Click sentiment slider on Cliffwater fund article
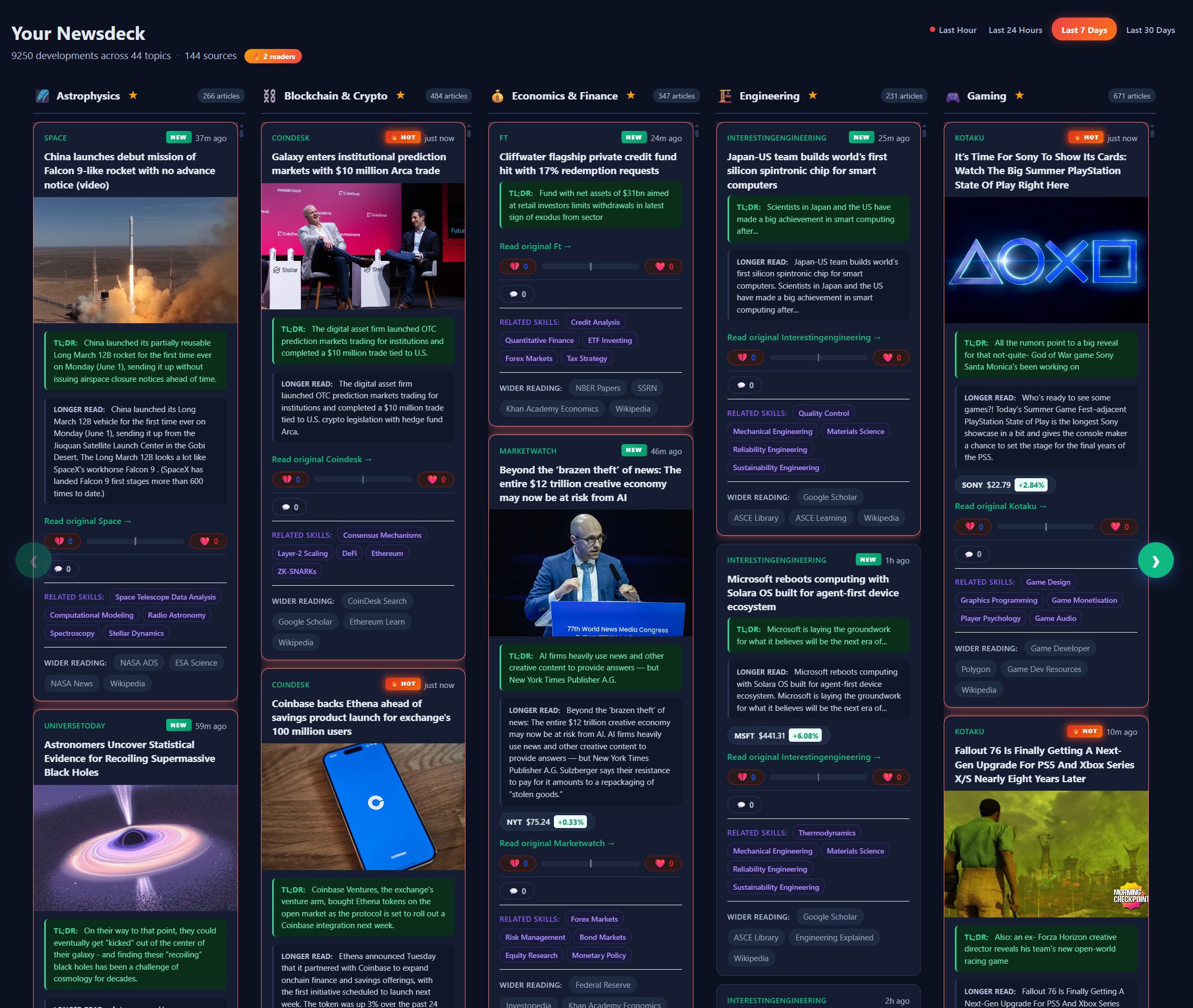Screen dimensions: 1193x1008 pos(591,266)
